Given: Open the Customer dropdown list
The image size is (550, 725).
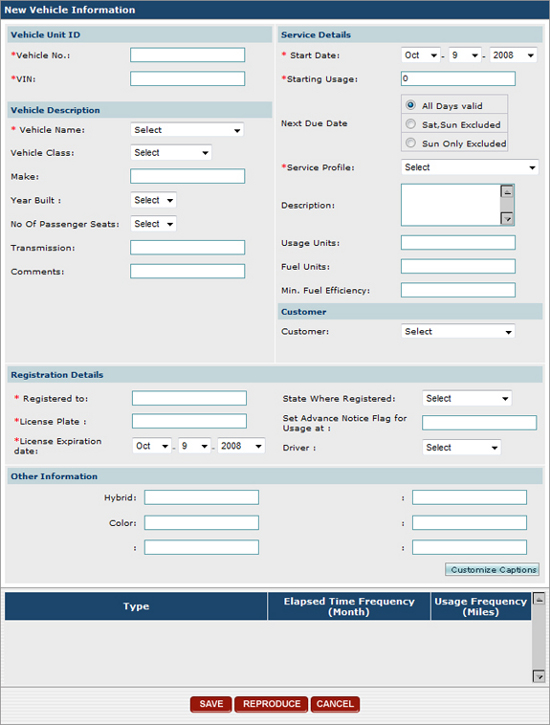Looking at the screenshot, I should 458,332.
